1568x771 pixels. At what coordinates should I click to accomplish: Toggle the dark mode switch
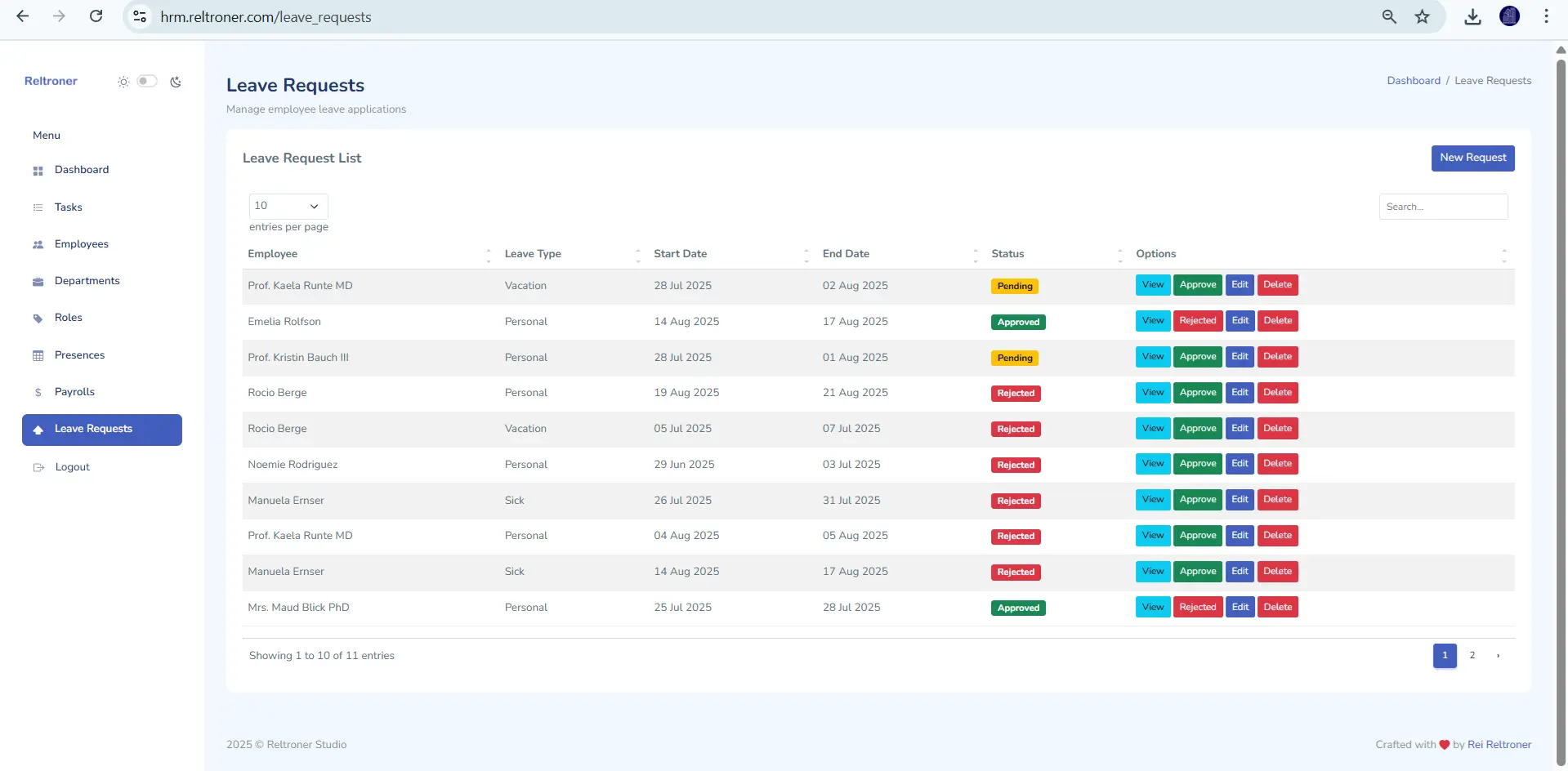[147, 81]
